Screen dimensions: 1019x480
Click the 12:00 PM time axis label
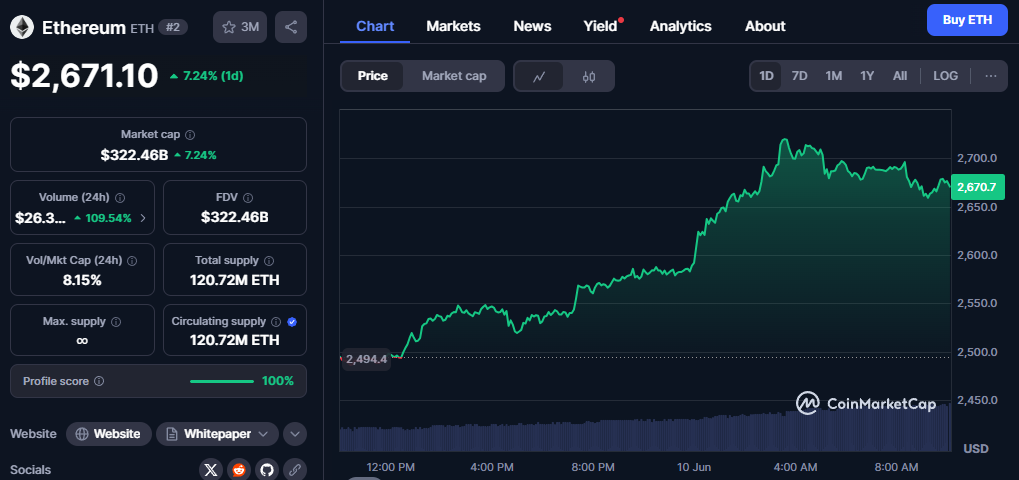point(391,468)
